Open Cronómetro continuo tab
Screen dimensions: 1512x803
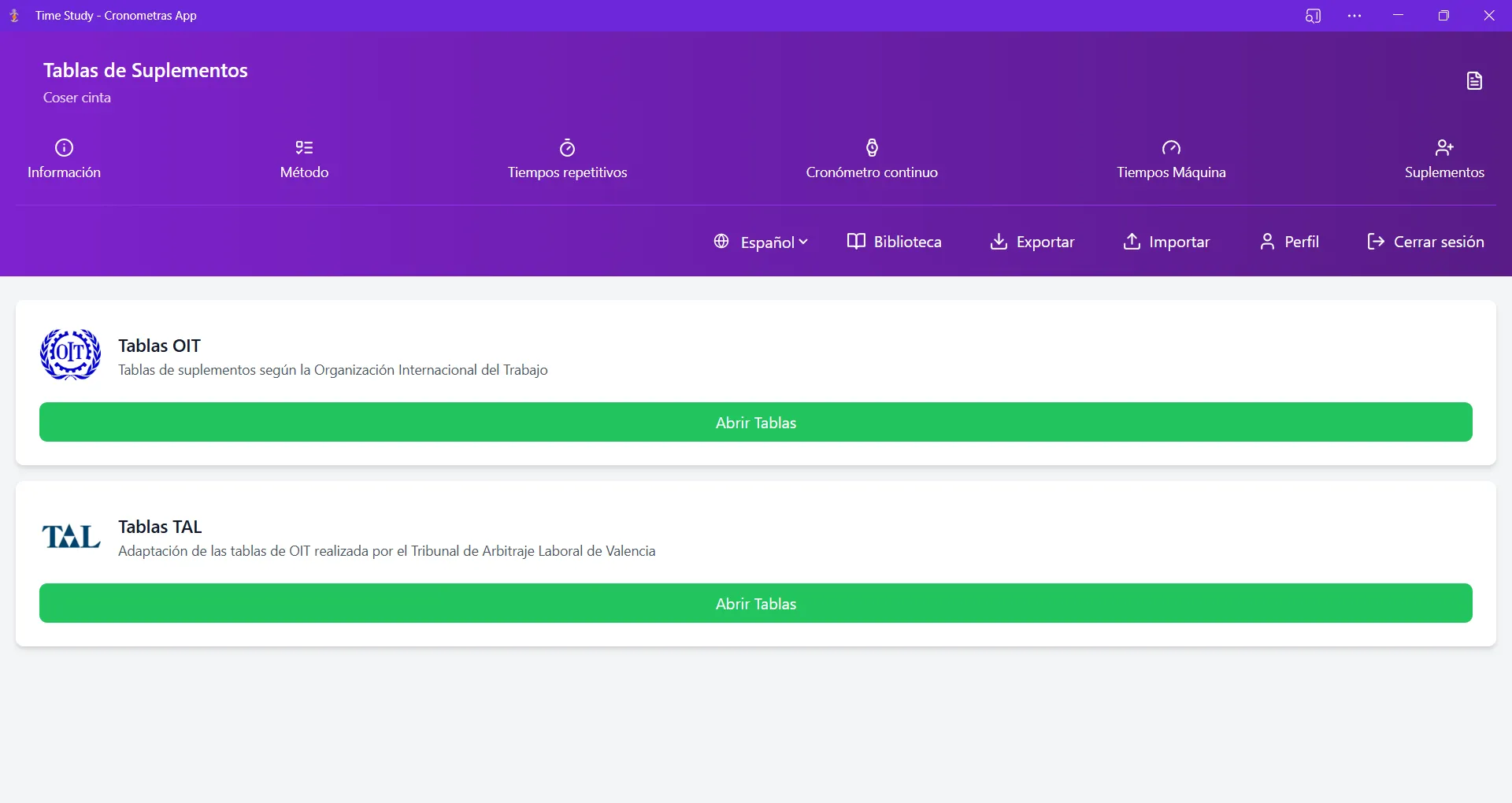coord(872,160)
